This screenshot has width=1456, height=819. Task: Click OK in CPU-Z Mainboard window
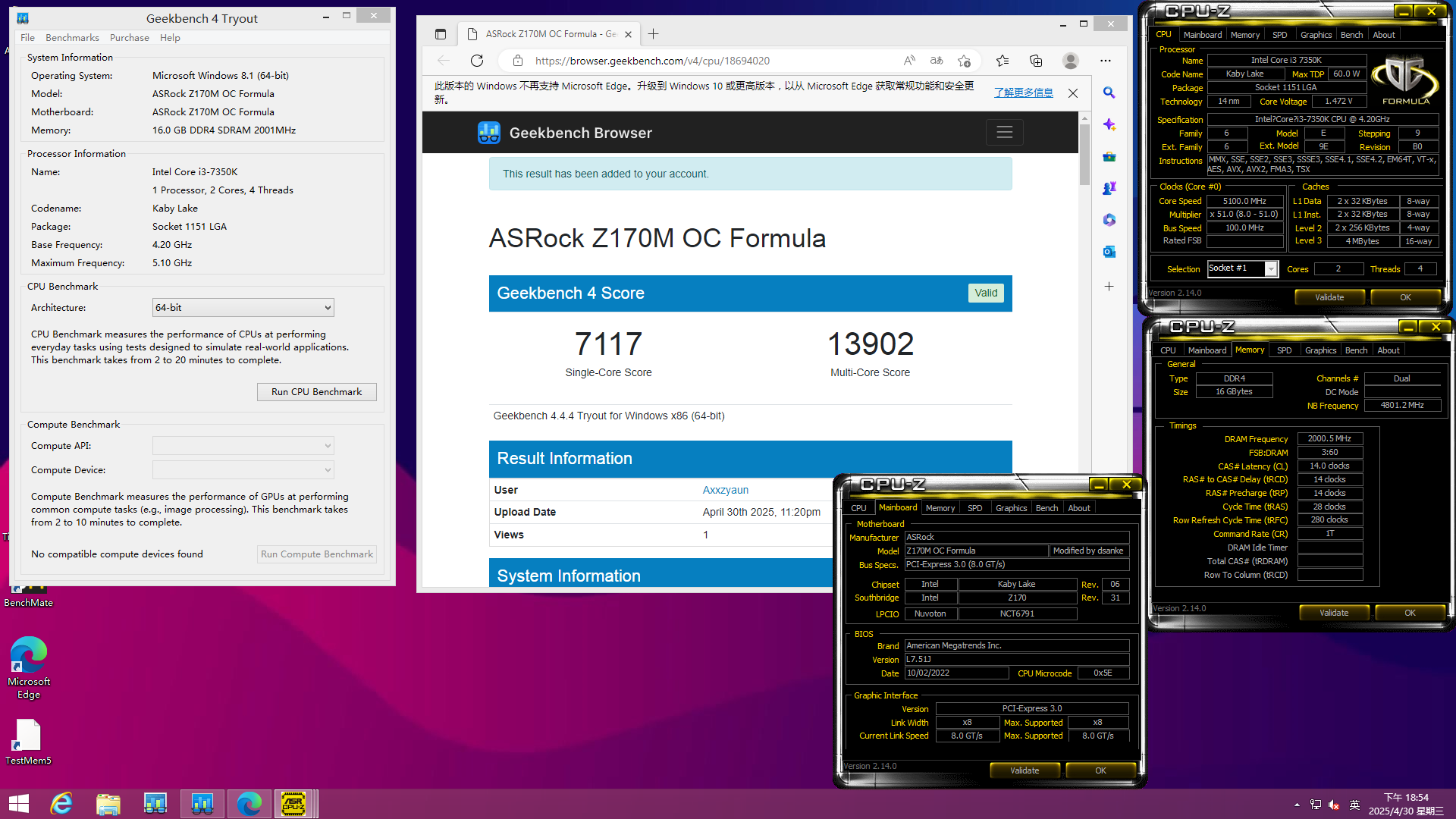[x=1100, y=770]
